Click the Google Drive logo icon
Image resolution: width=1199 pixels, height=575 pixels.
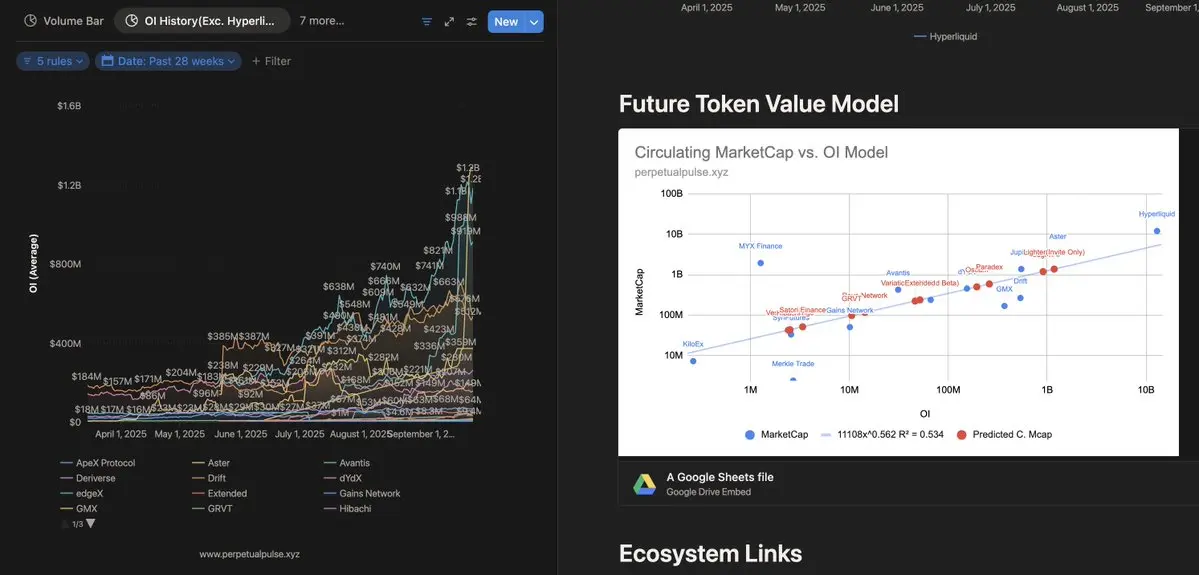click(644, 484)
